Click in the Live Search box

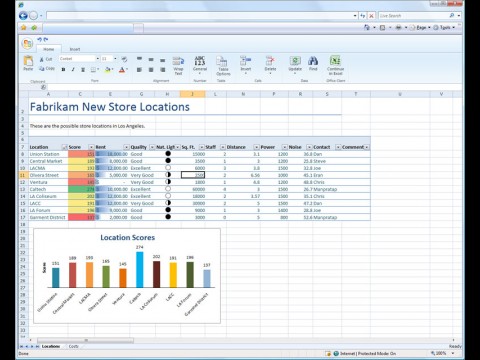point(413,16)
